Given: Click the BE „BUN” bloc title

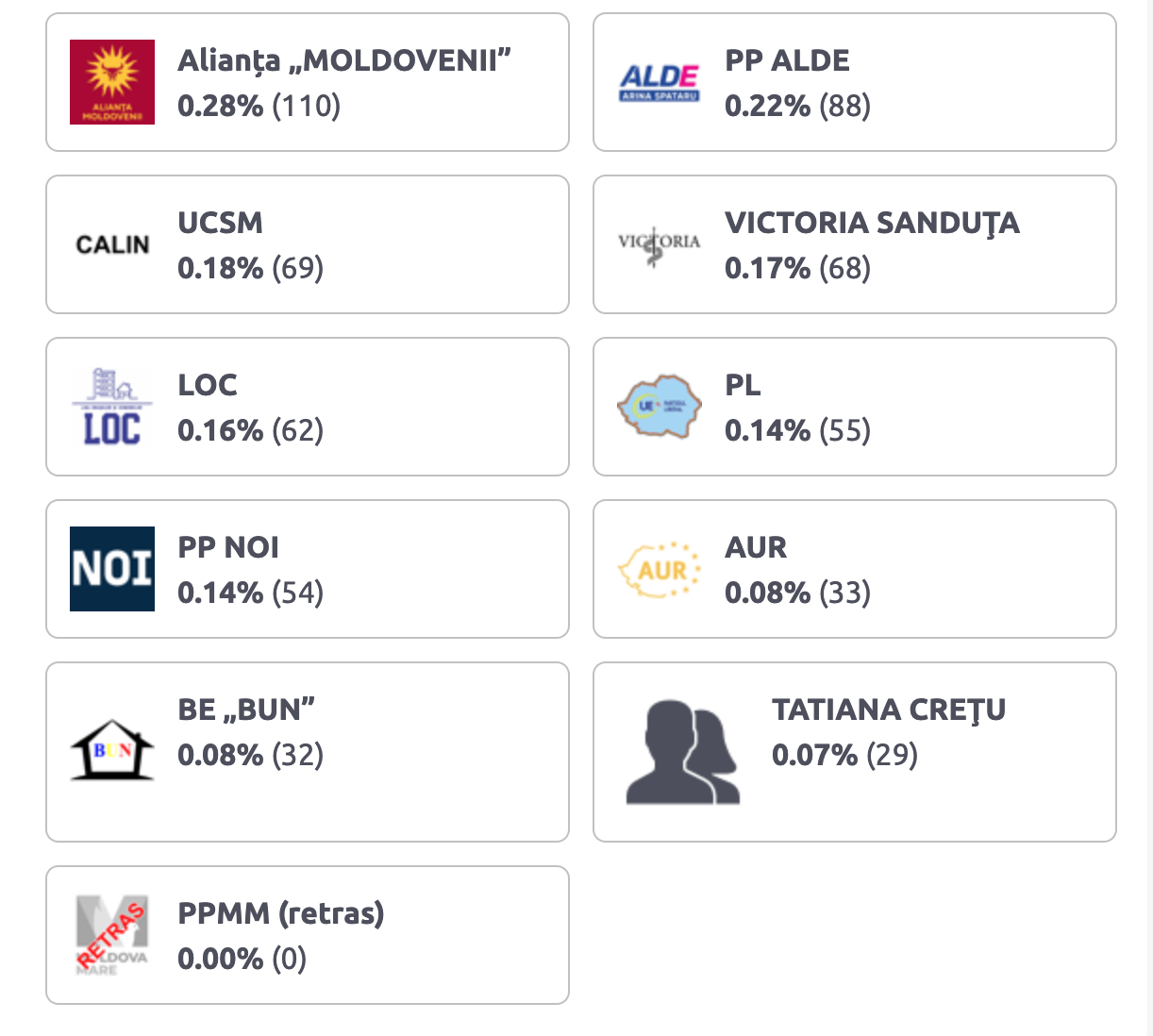Looking at the screenshot, I should point(246,709).
